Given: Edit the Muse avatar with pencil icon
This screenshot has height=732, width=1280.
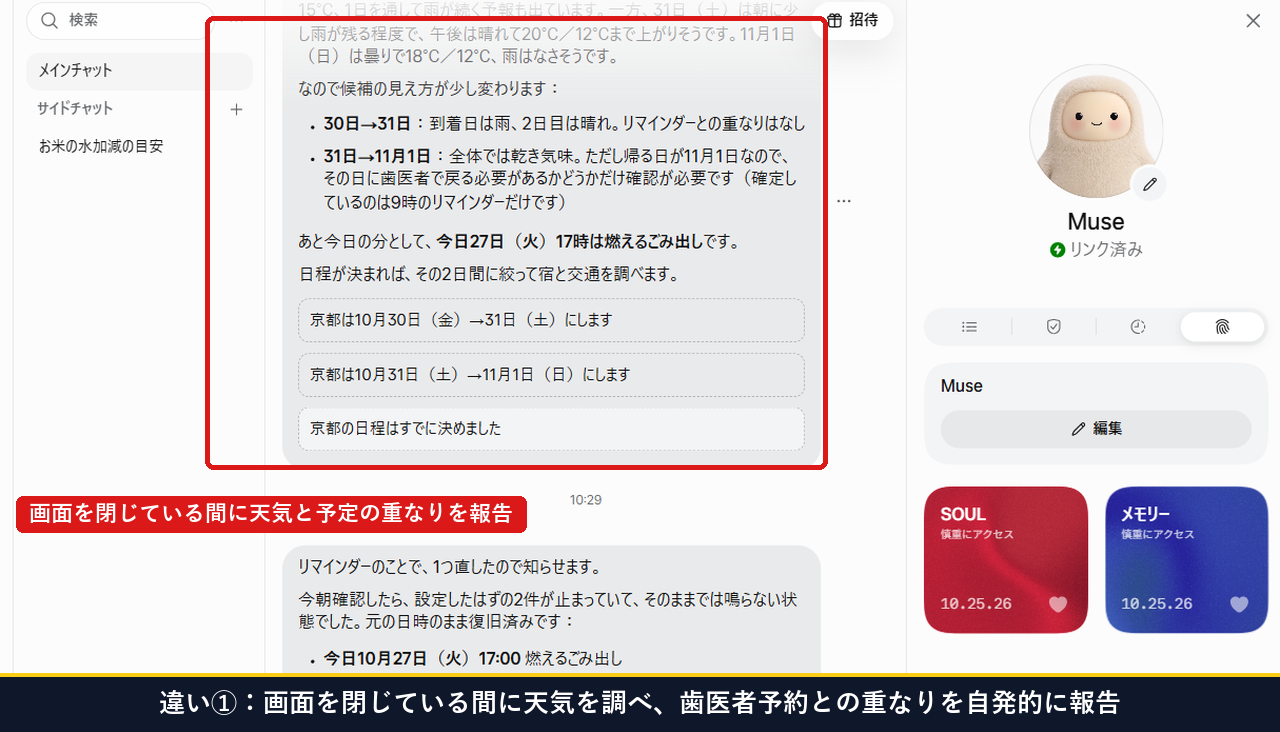Looking at the screenshot, I should click(1150, 184).
